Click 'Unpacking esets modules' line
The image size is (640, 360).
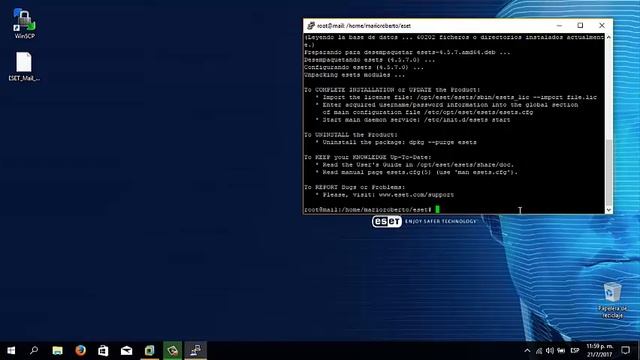354,75
